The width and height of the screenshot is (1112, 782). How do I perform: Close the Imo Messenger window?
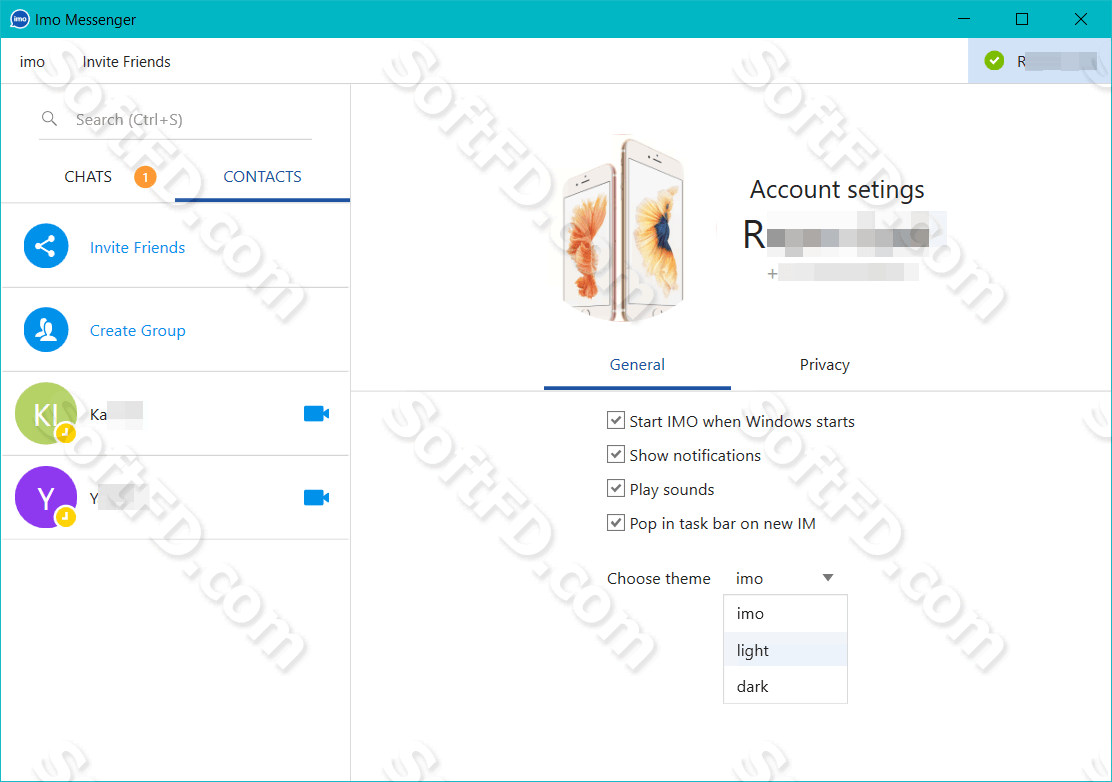1081,19
